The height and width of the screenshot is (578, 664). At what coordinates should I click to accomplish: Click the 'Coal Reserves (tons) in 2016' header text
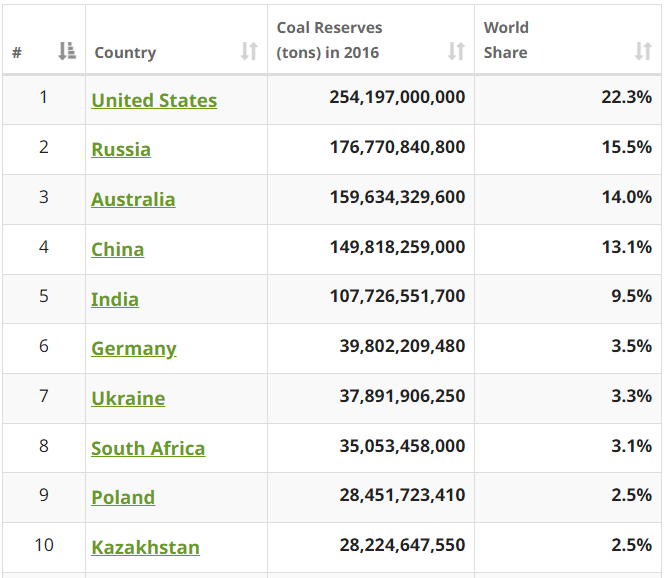pyautogui.click(x=330, y=40)
